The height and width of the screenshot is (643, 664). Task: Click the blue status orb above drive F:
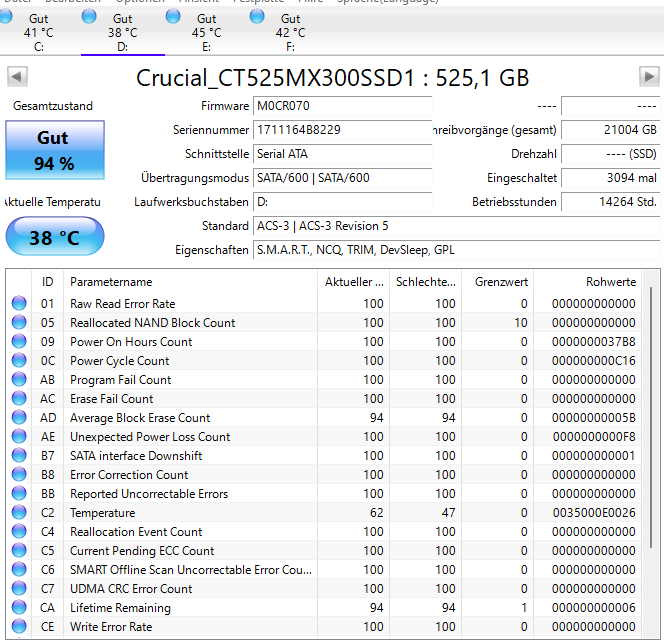(x=257, y=17)
